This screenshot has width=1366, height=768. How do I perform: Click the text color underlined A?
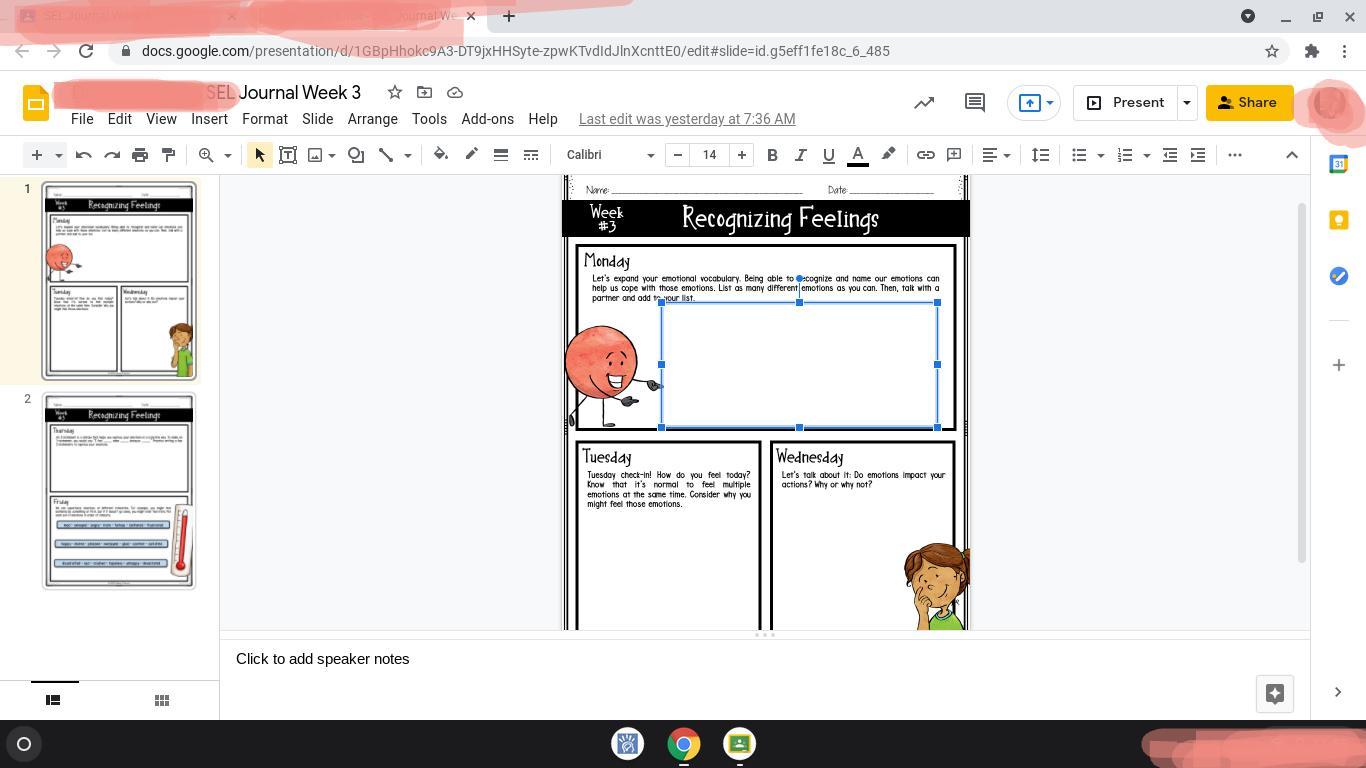click(x=857, y=155)
